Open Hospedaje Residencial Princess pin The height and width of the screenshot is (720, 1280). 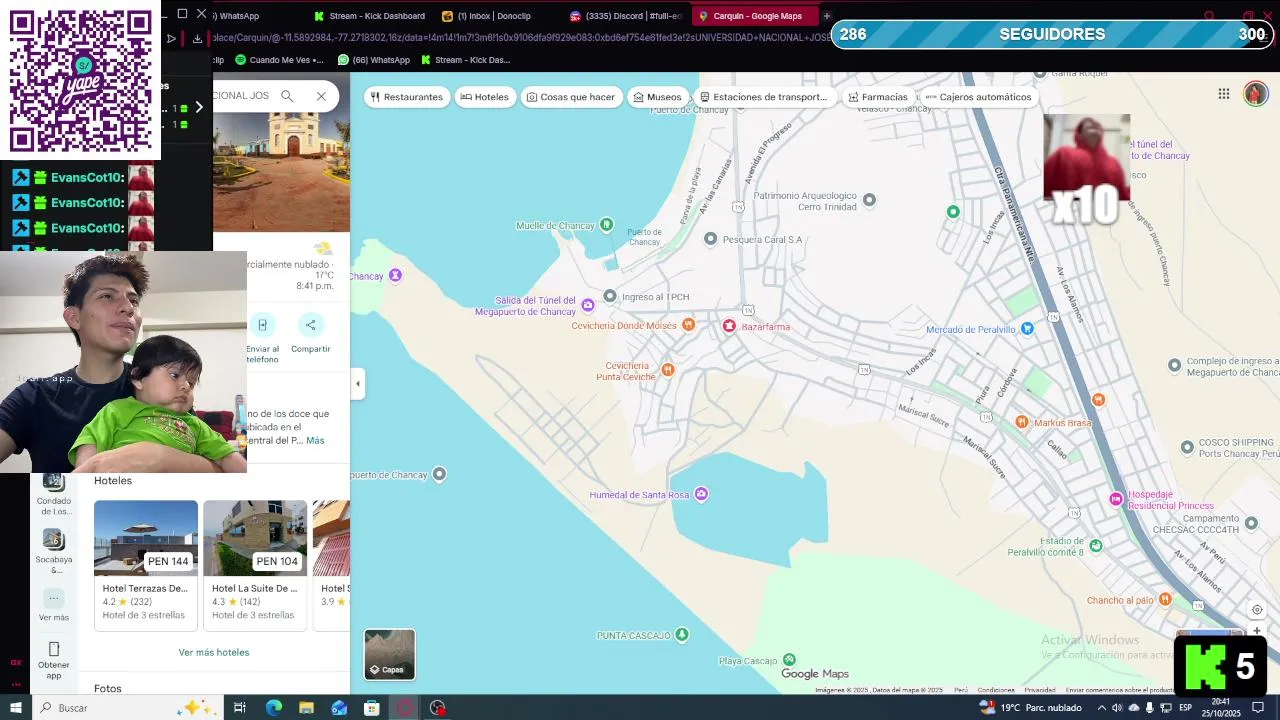[x=1116, y=499]
